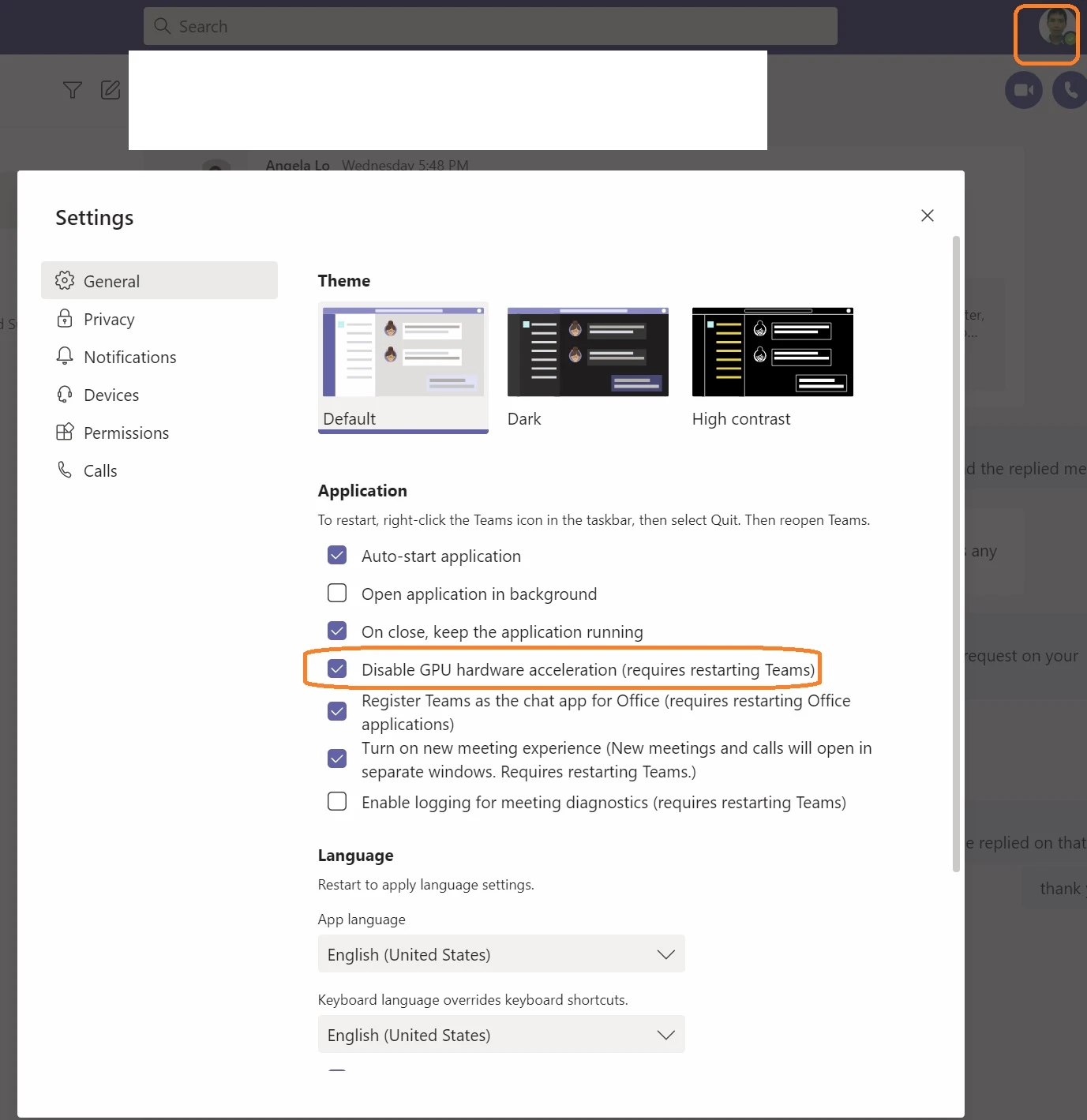The width and height of the screenshot is (1087, 1120).
Task: Select the Default theme thumbnail
Action: point(403,352)
